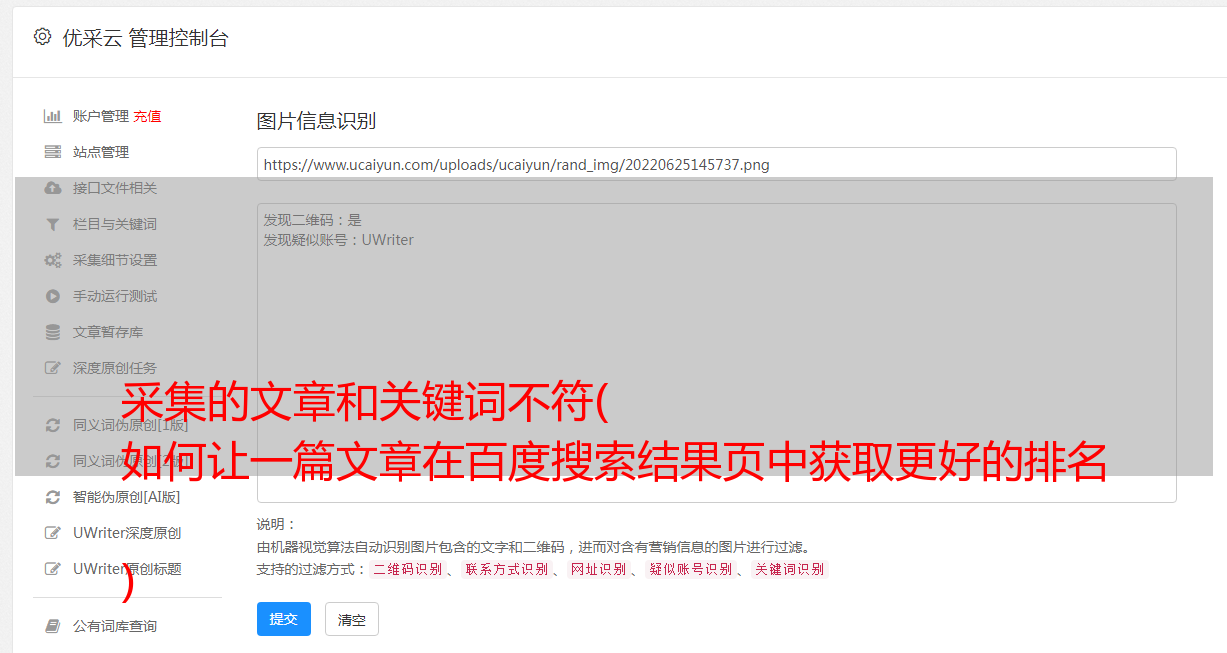
Task: Click the book icon for 公有词库查询
Action: pos(53,626)
